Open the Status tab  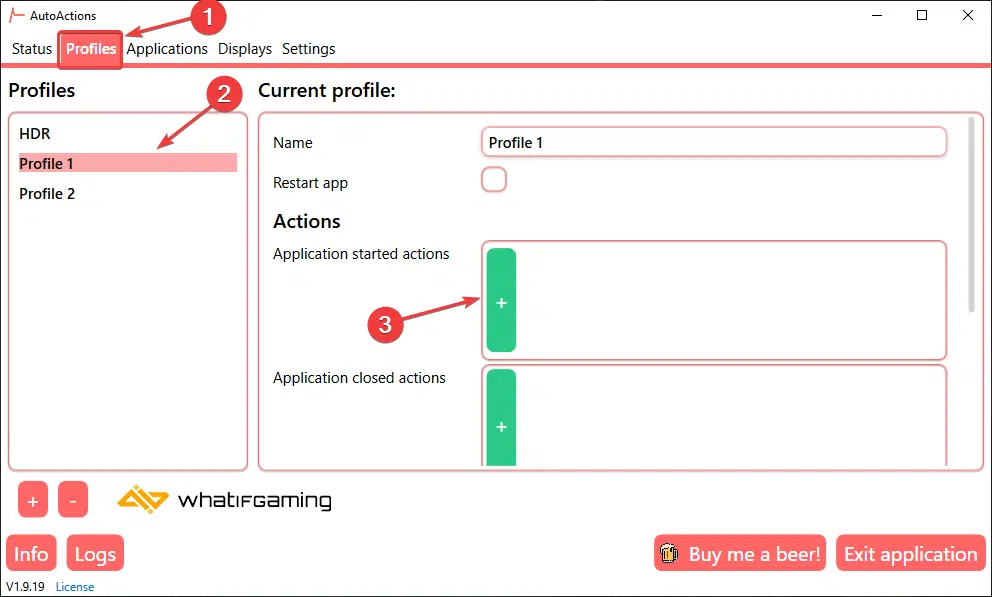click(x=32, y=49)
